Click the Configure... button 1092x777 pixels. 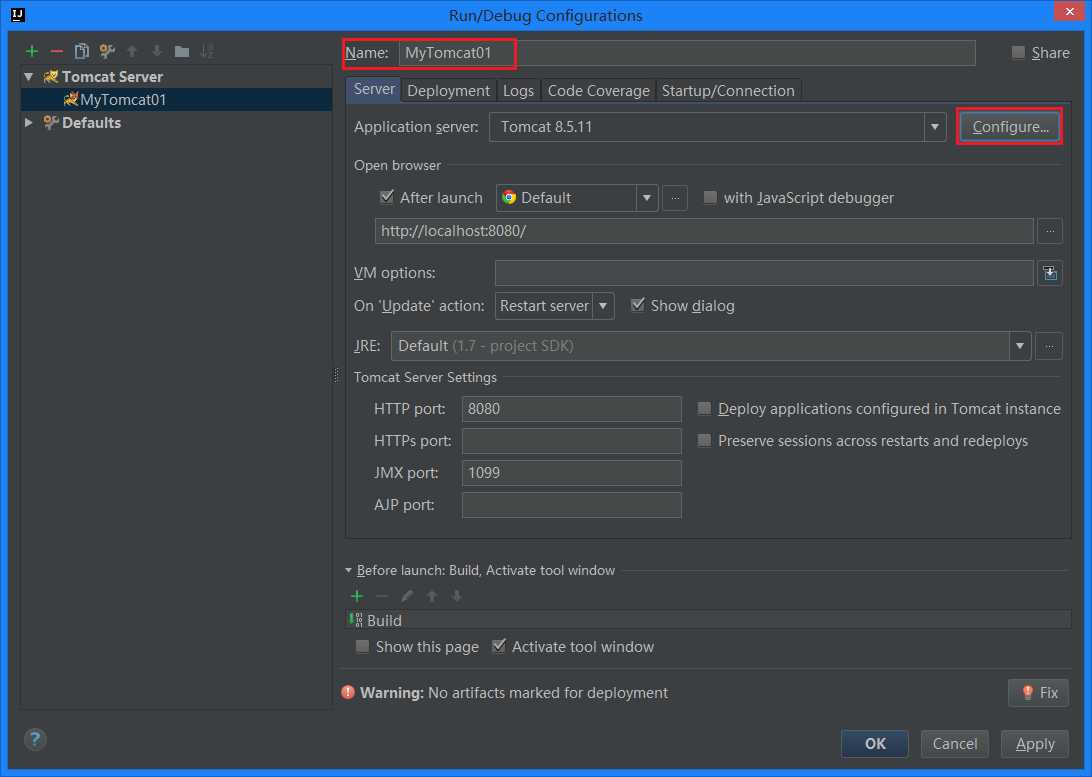(1011, 127)
